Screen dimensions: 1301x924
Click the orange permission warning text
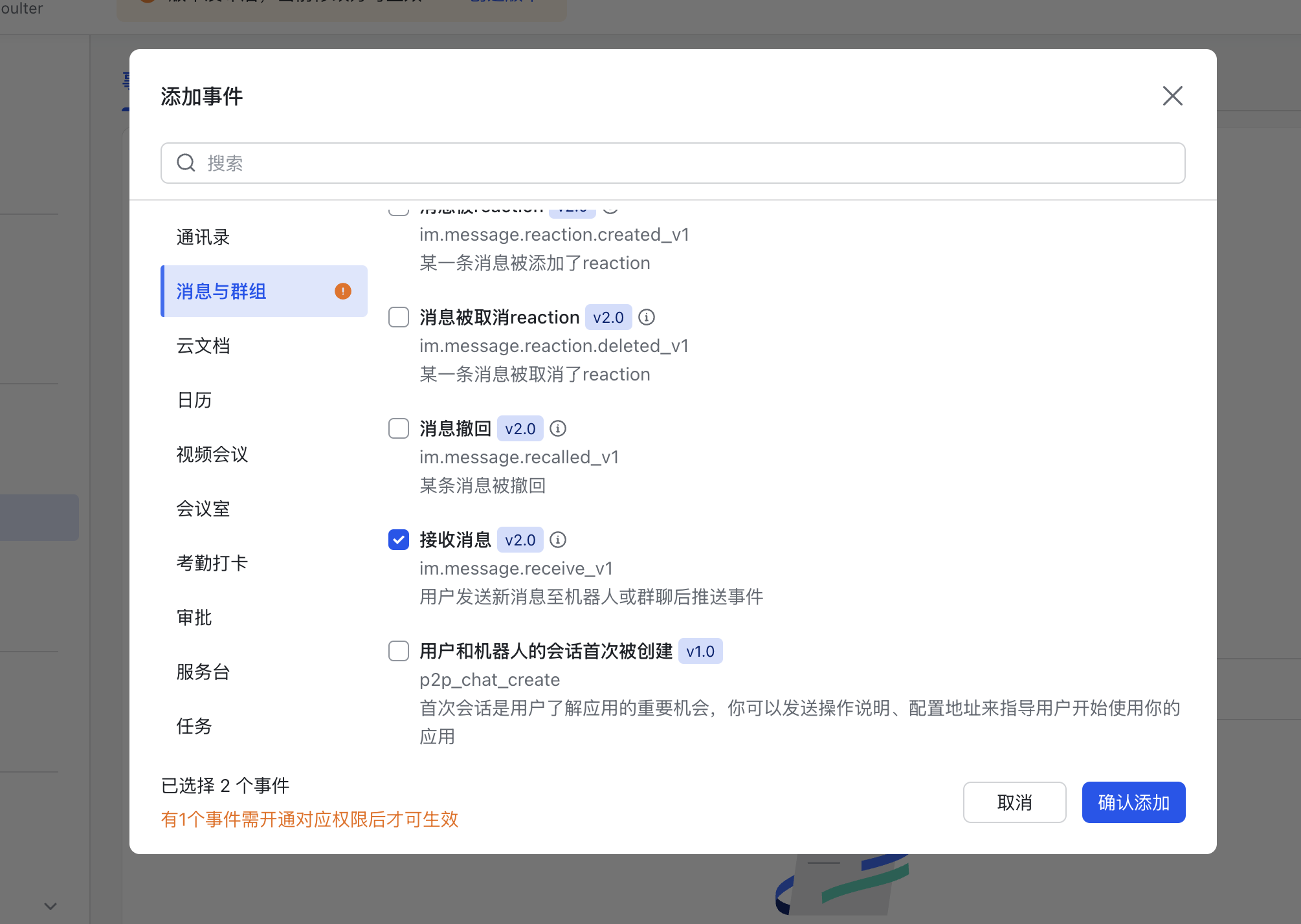309,819
